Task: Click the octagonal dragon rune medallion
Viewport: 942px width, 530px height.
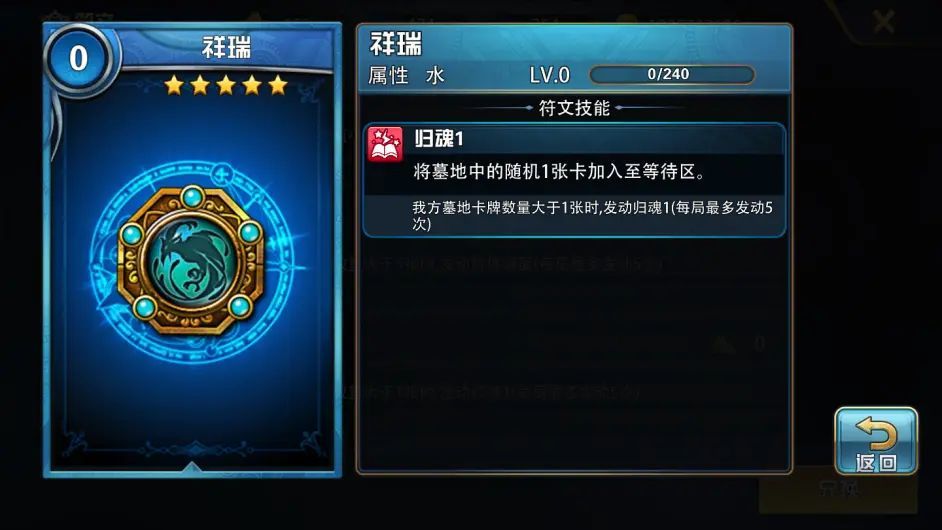Action: pyautogui.click(x=191, y=261)
